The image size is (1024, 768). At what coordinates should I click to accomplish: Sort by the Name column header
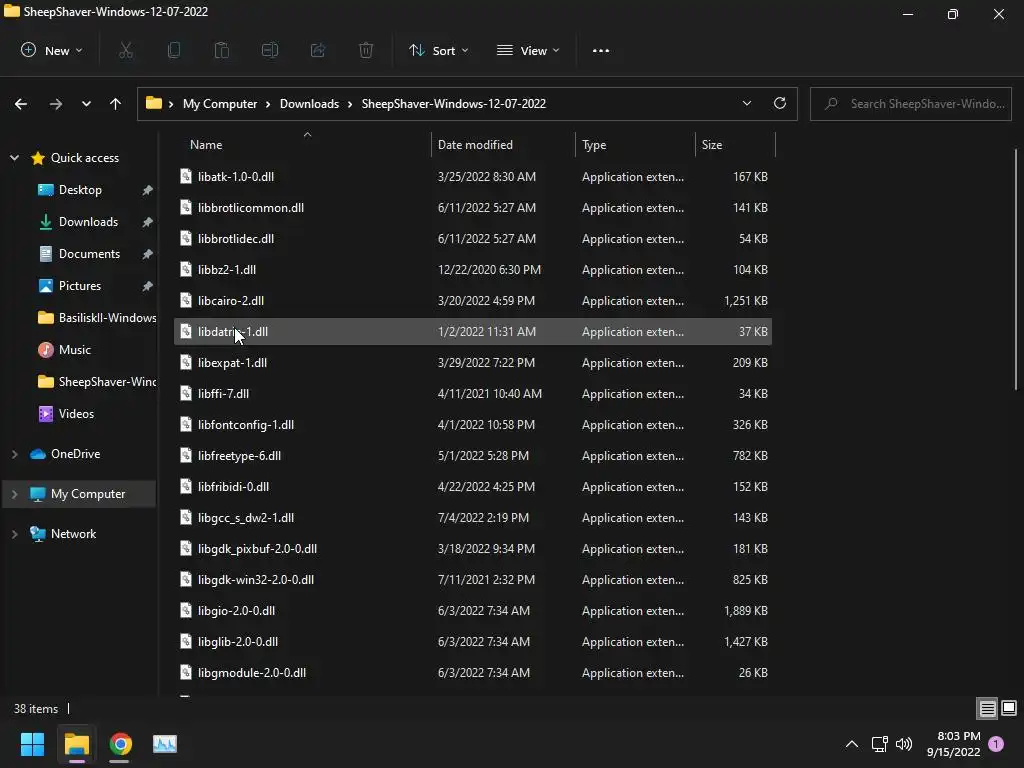coord(303,144)
